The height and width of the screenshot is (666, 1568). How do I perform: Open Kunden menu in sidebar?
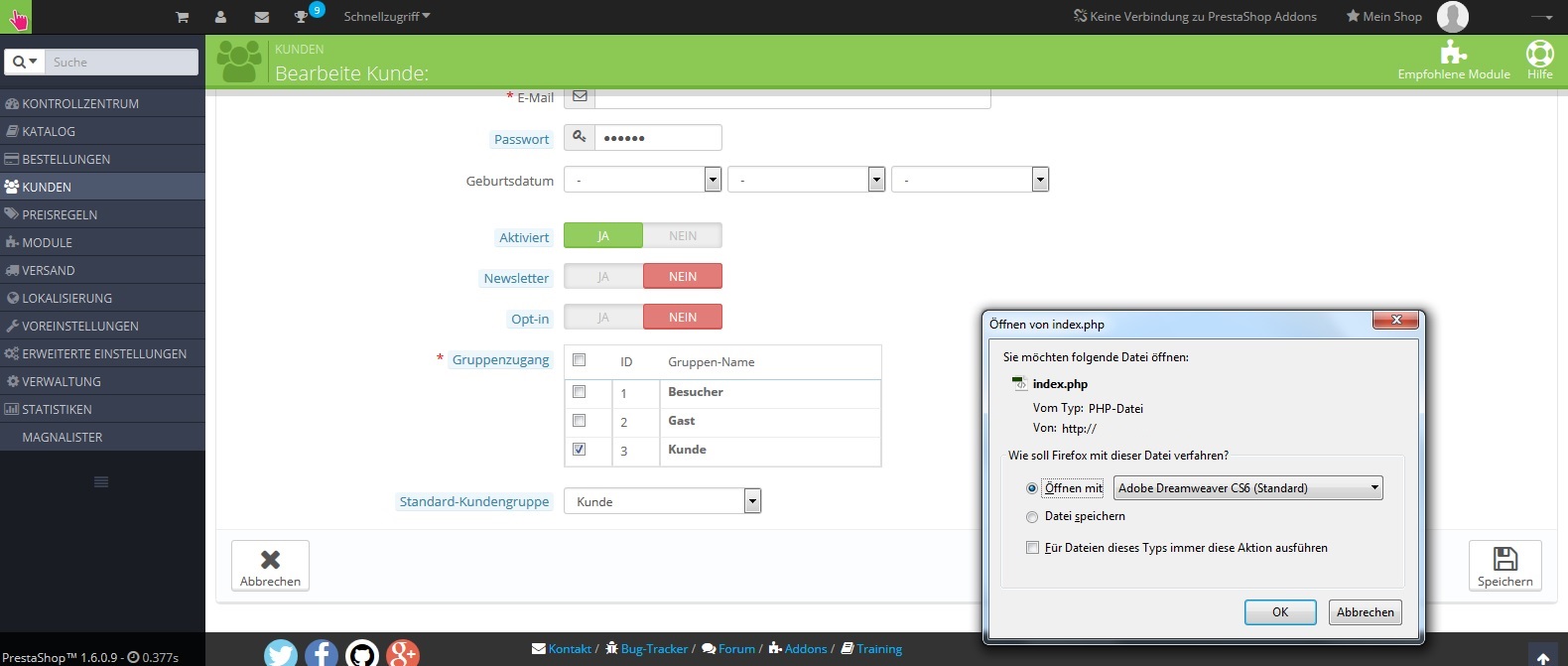102,187
